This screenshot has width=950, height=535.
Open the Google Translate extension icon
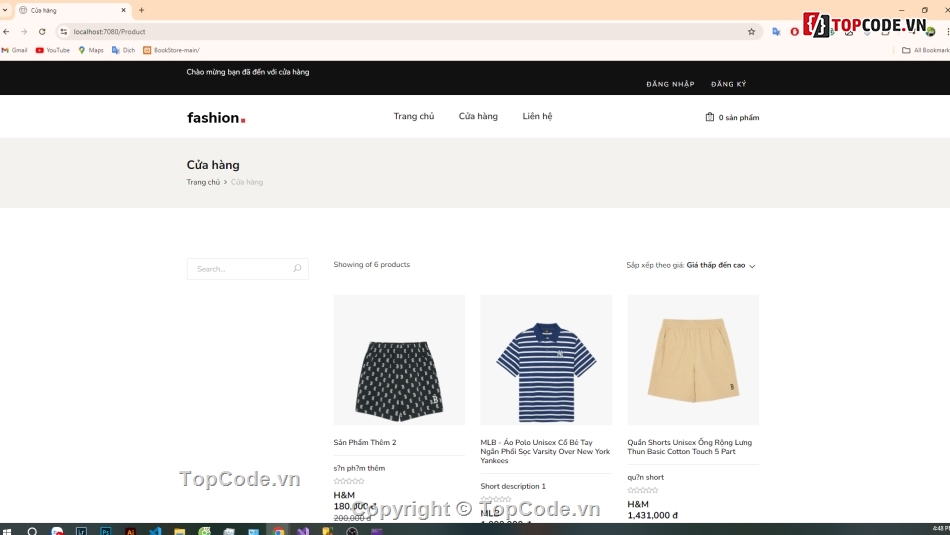pyautogui.click(x=776, y=32)
